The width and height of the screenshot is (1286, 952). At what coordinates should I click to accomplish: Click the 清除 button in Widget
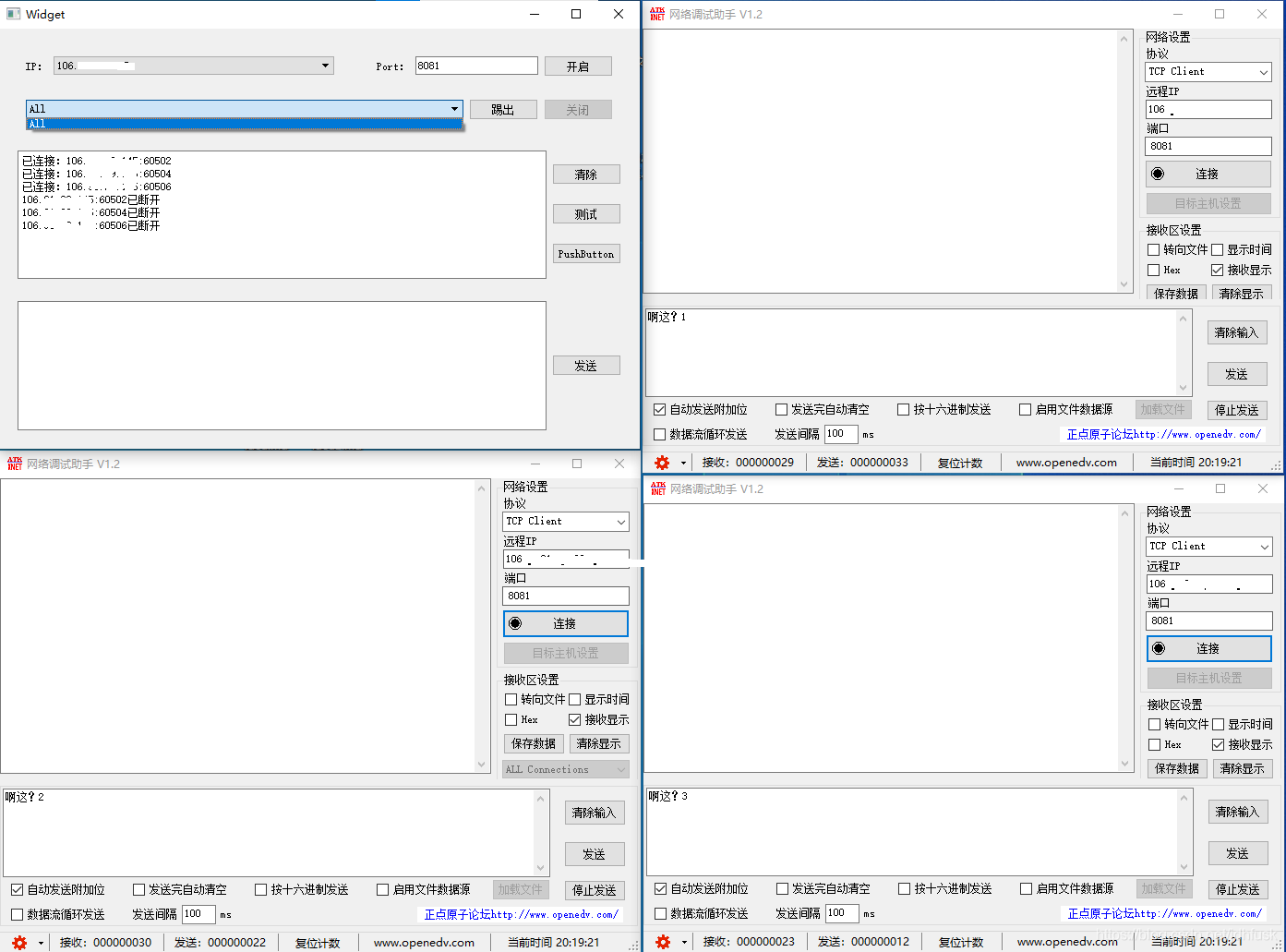coord(586,175)
